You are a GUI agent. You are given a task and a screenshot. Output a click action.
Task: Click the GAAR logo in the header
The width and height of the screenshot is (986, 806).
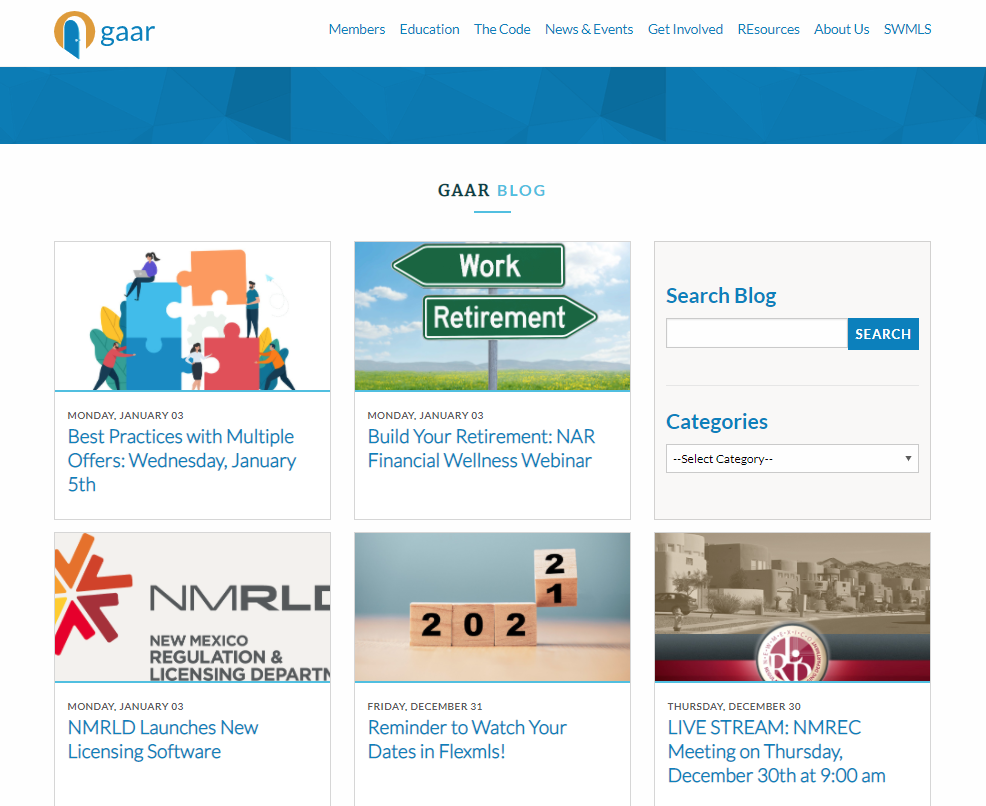[104, 34]
